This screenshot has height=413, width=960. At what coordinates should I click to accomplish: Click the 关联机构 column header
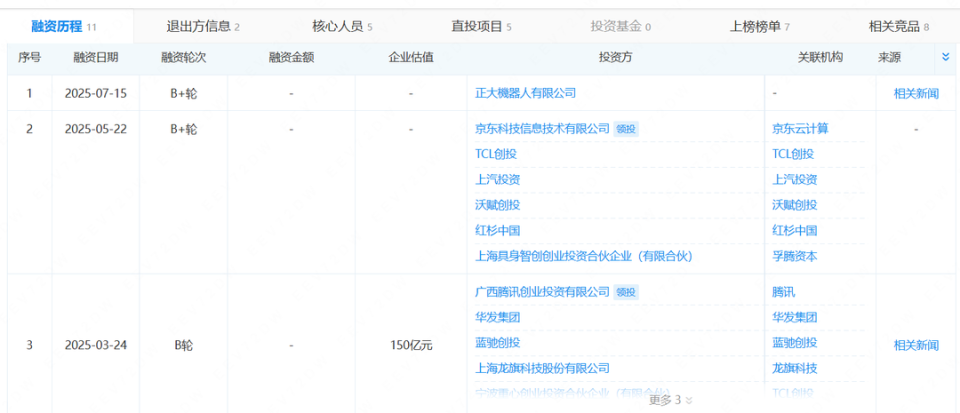(820, 58)
